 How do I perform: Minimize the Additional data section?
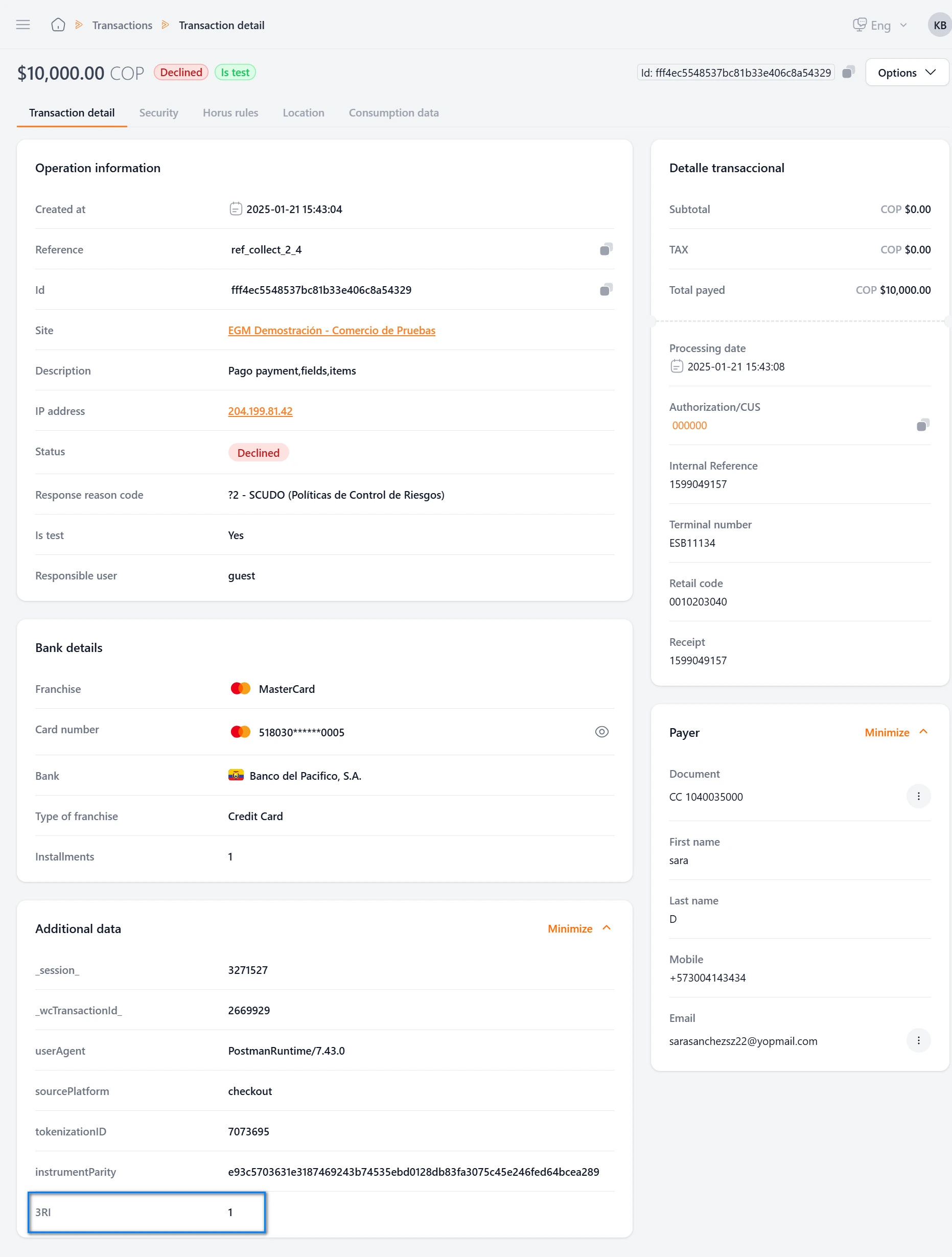(579, 928)
